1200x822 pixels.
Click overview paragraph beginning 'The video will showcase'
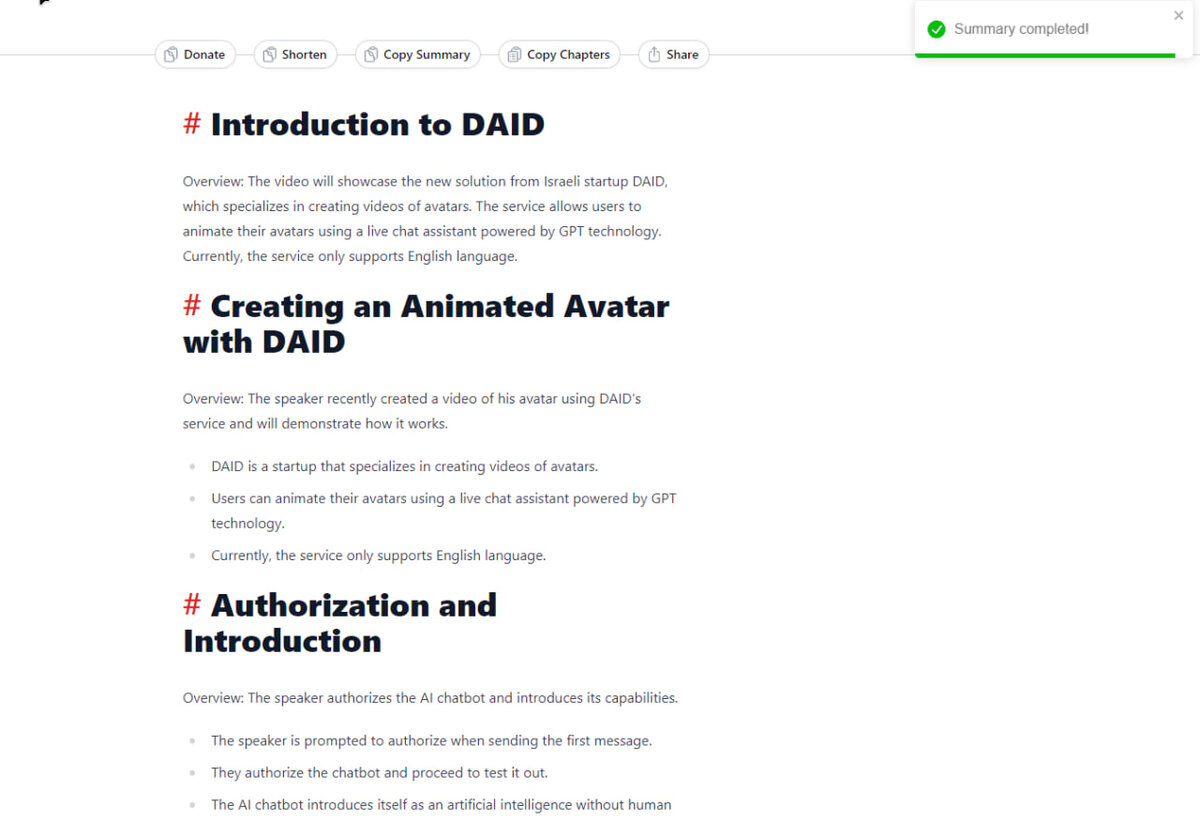[x=425, y=219]
